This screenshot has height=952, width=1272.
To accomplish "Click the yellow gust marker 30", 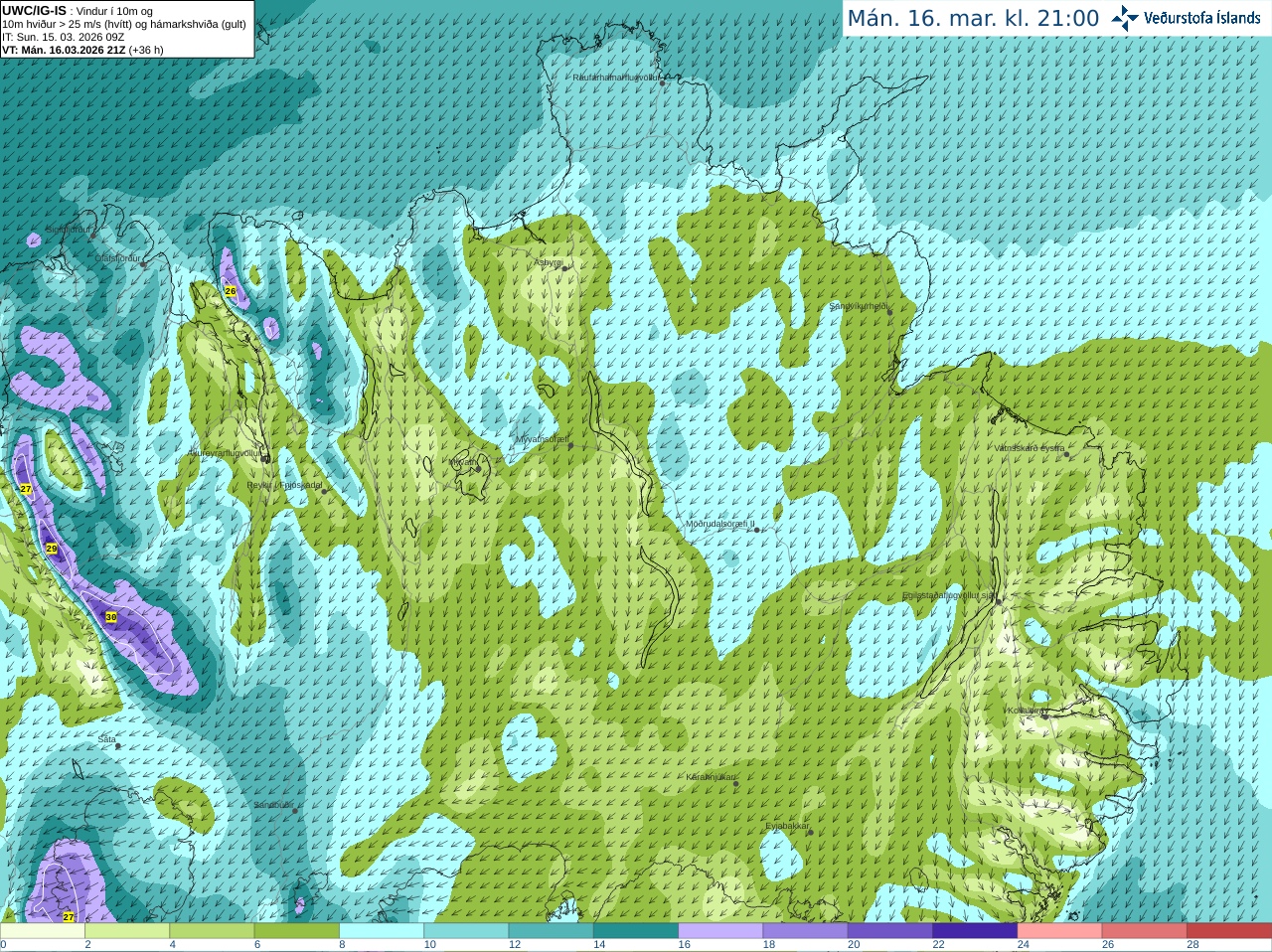I will [x=111, y=617].
